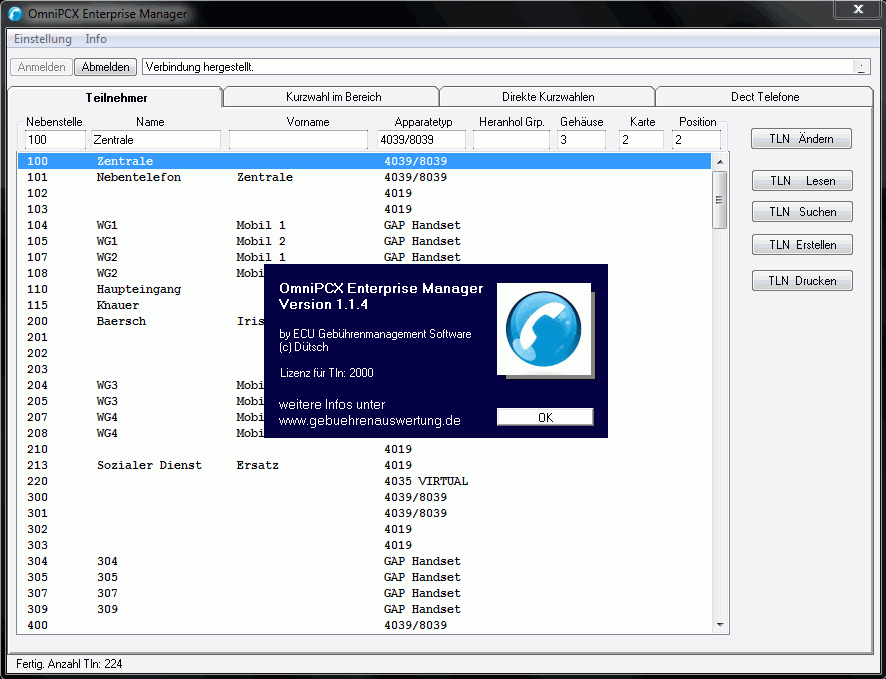The width and height of the screenshot is (886, 679).
Task: Close the OmniPCX Enterprise Manager window
Action: point(858,9)
